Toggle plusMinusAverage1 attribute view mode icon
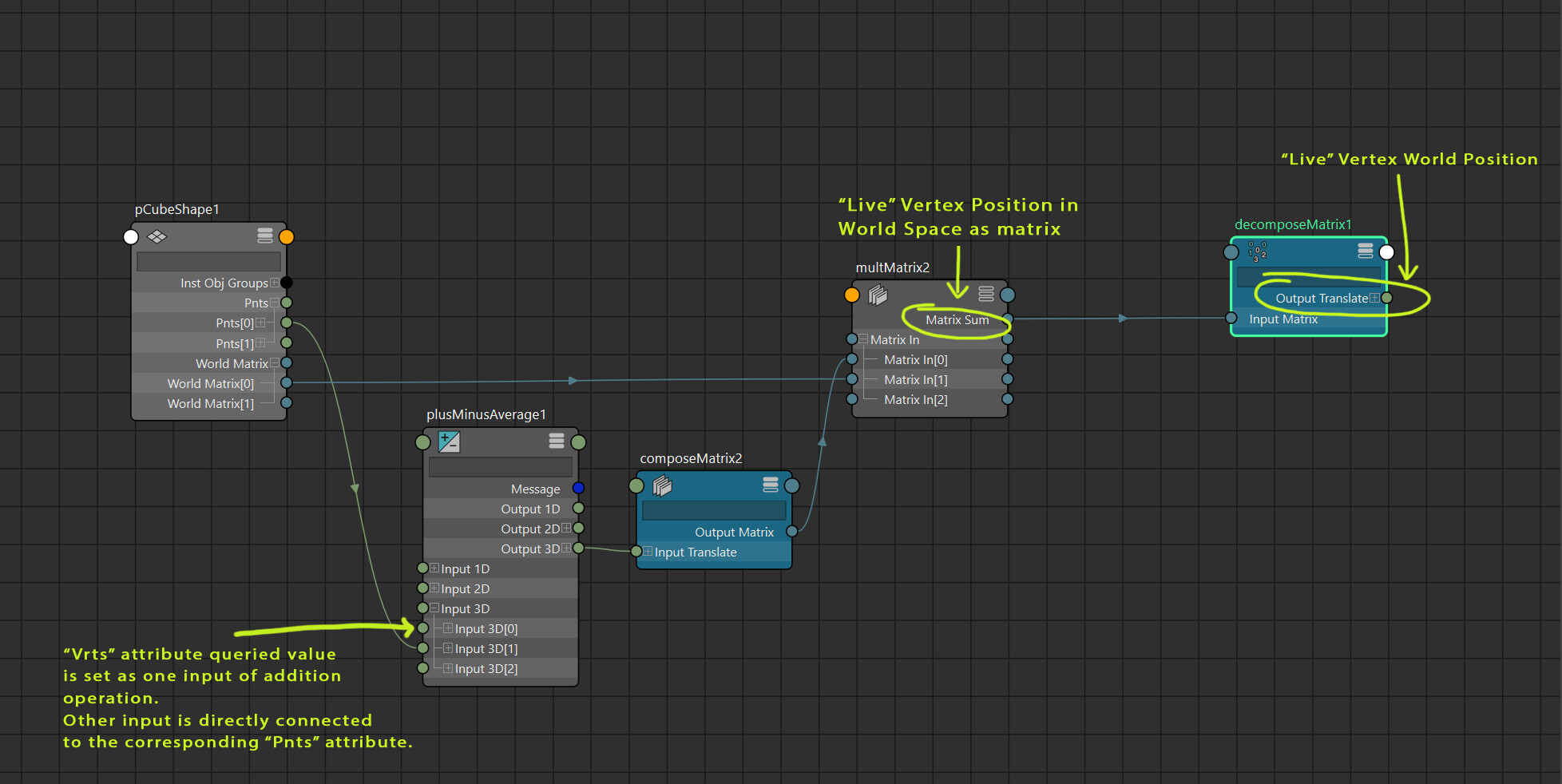The width and height of the screenshot is (1562, 784). click(557, 441)
